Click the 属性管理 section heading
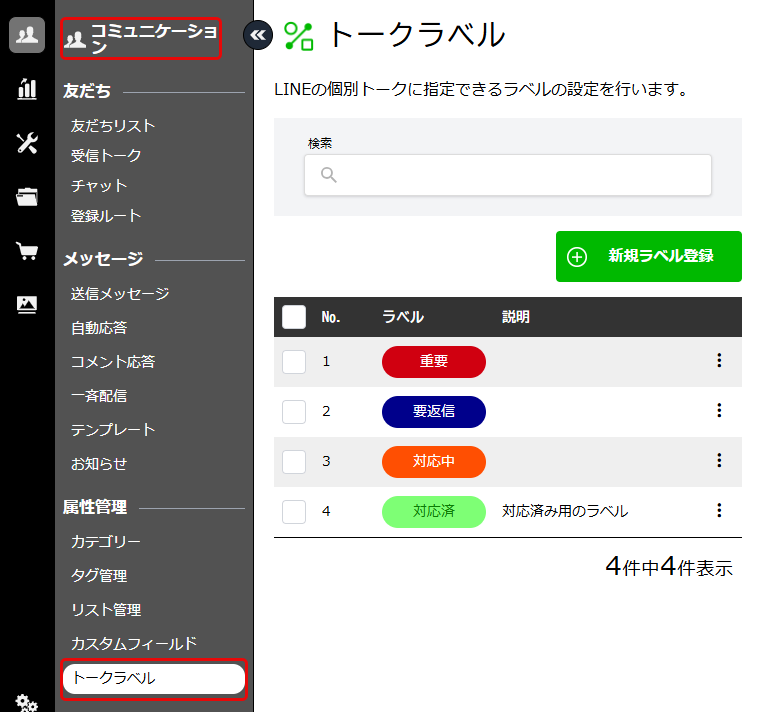The width and height of the screenshot is (764, 712). pyautogui.click(x=95, y=507)
